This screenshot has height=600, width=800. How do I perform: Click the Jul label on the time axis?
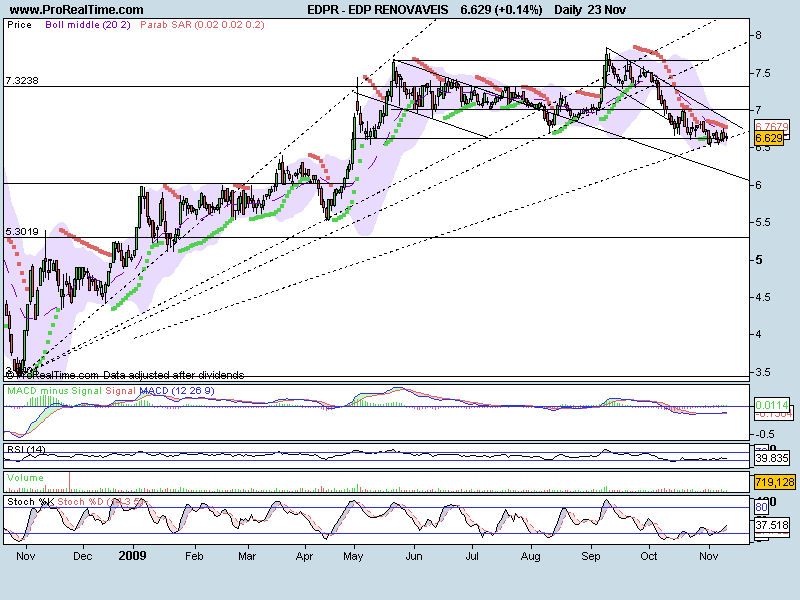point(472,556)
